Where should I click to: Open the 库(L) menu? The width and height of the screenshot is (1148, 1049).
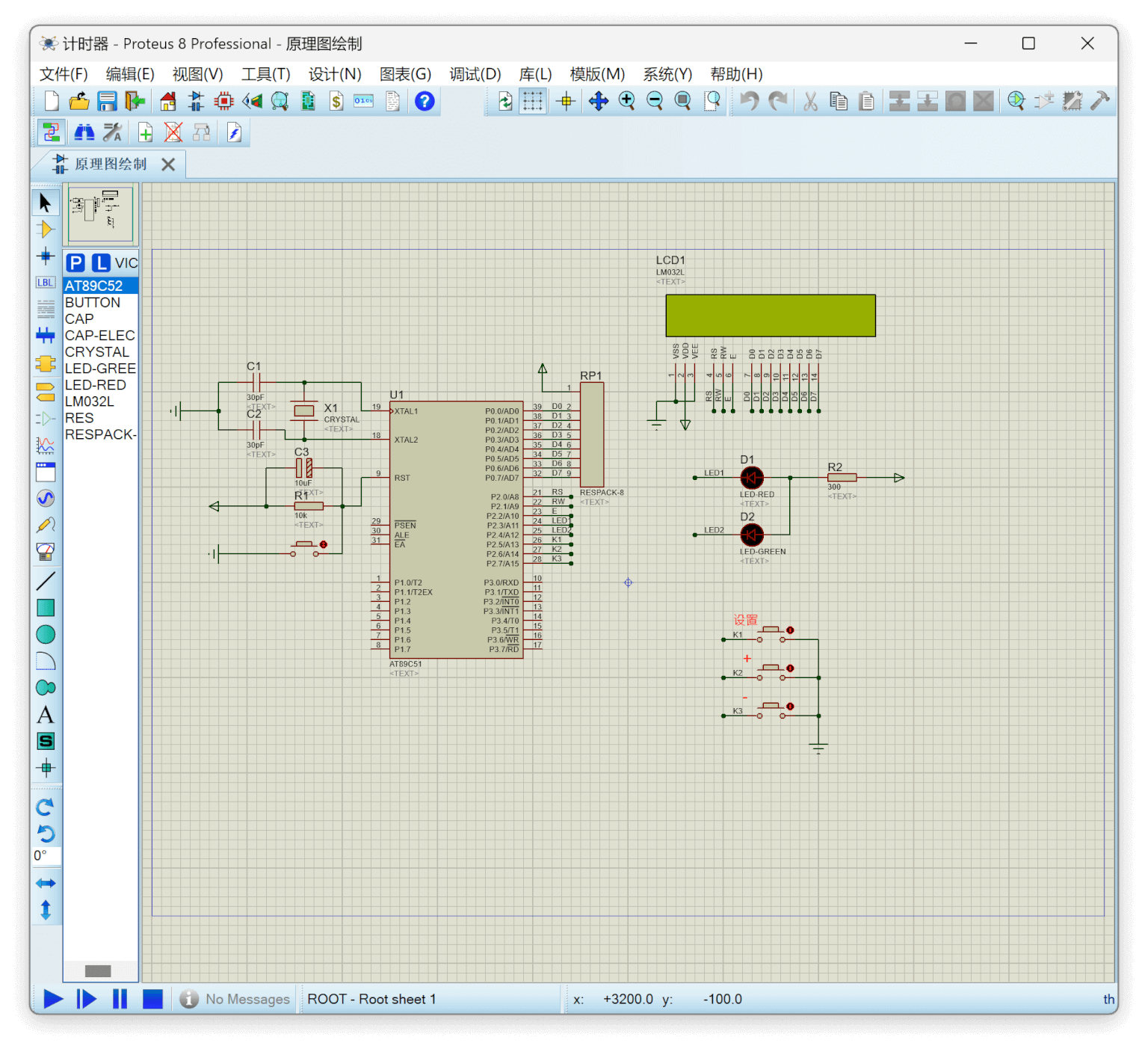[x=535, y=74]
